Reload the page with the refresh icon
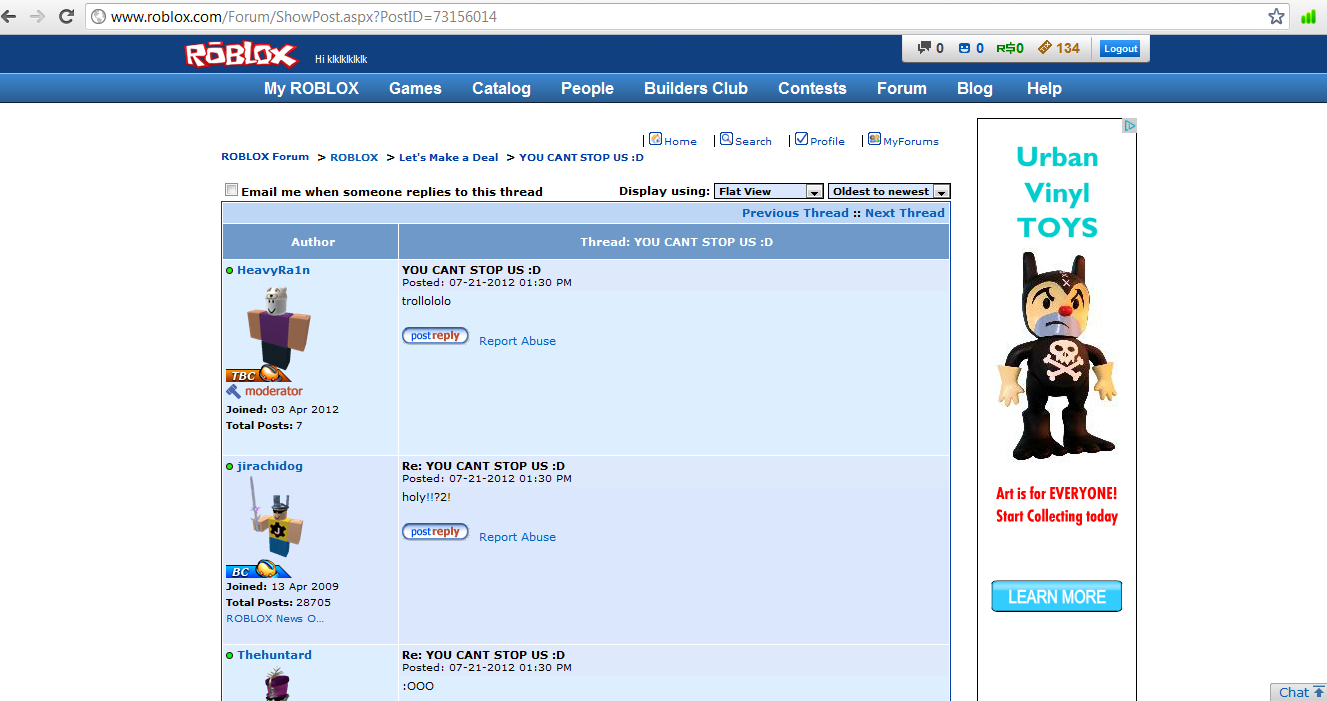 pyautogui.click(x=67, y=16)
